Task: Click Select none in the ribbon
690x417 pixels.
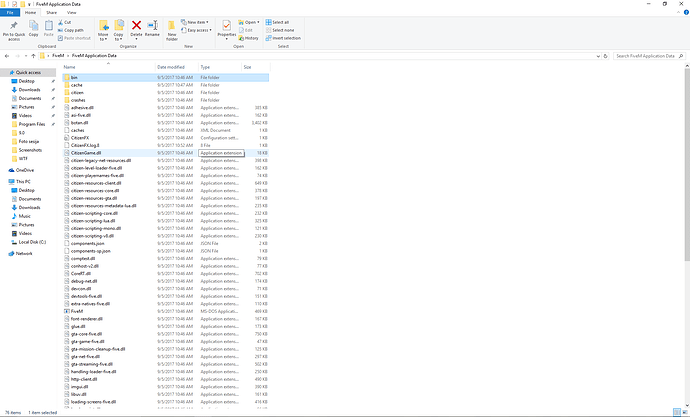Action: (x=280, y=30)
